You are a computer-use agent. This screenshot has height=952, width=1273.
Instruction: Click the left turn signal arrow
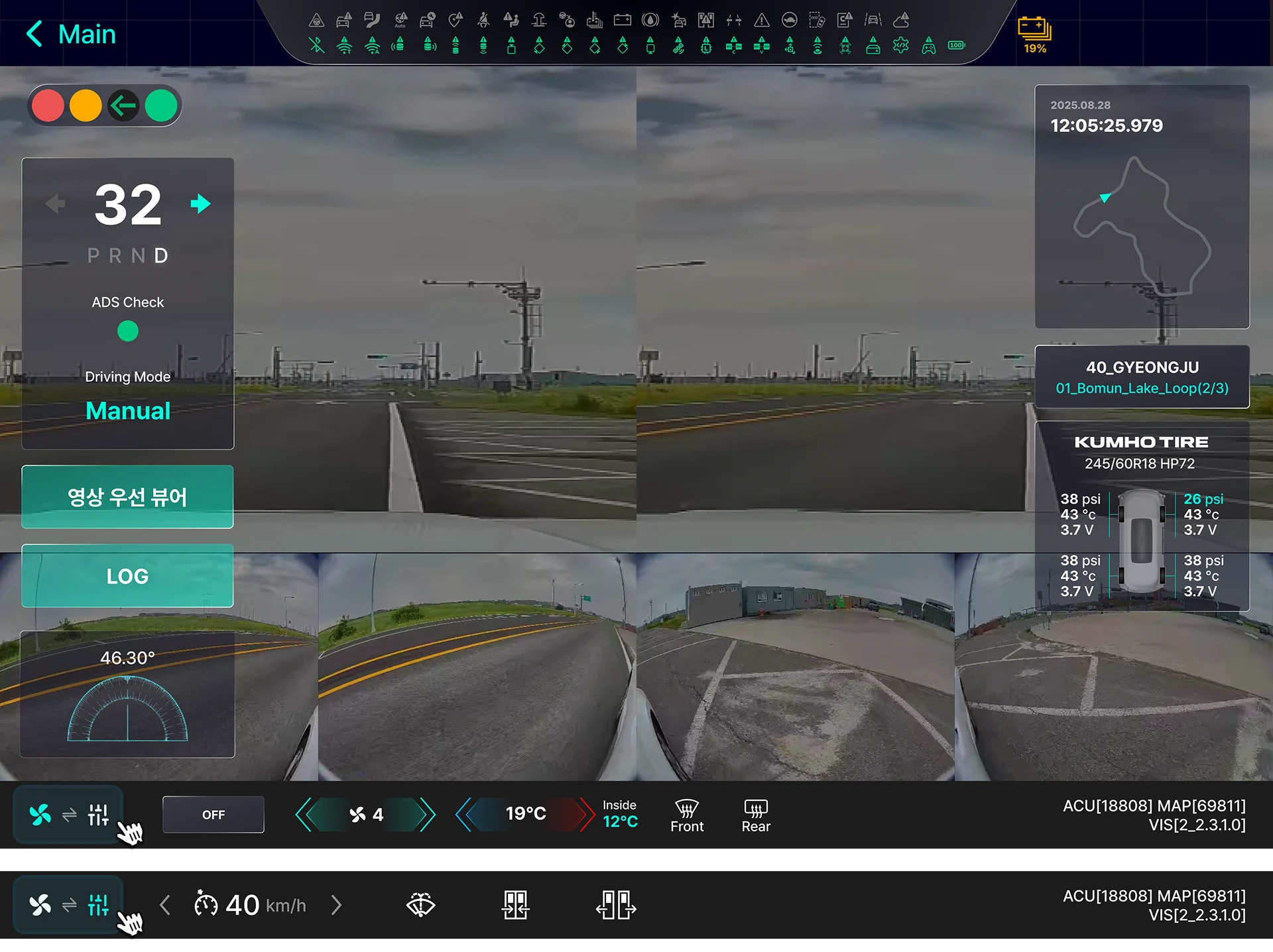(x=56, y=204)
